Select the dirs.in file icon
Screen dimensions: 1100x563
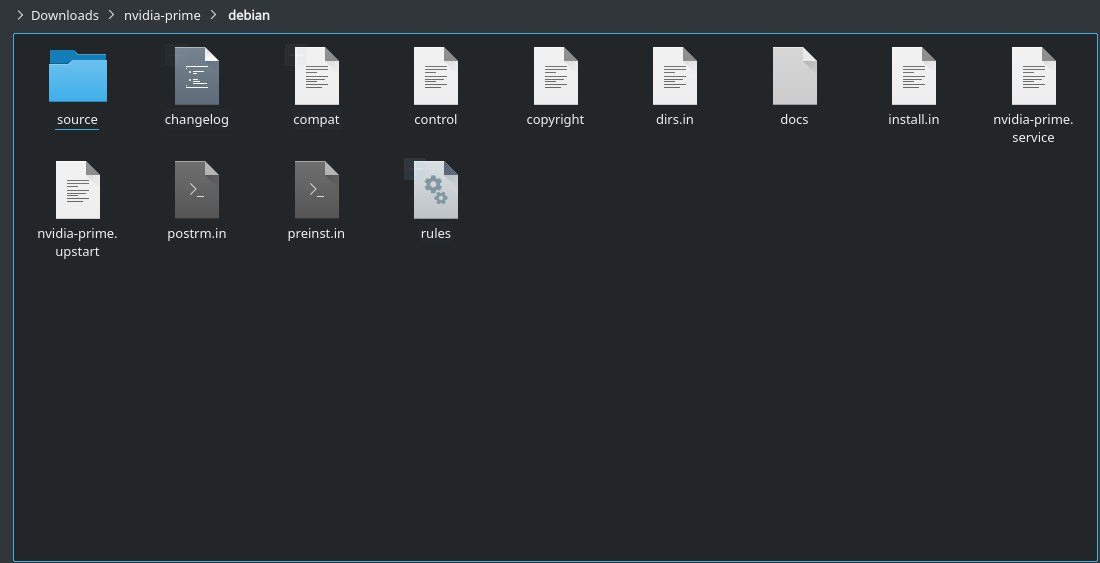[x=675, y=76]
